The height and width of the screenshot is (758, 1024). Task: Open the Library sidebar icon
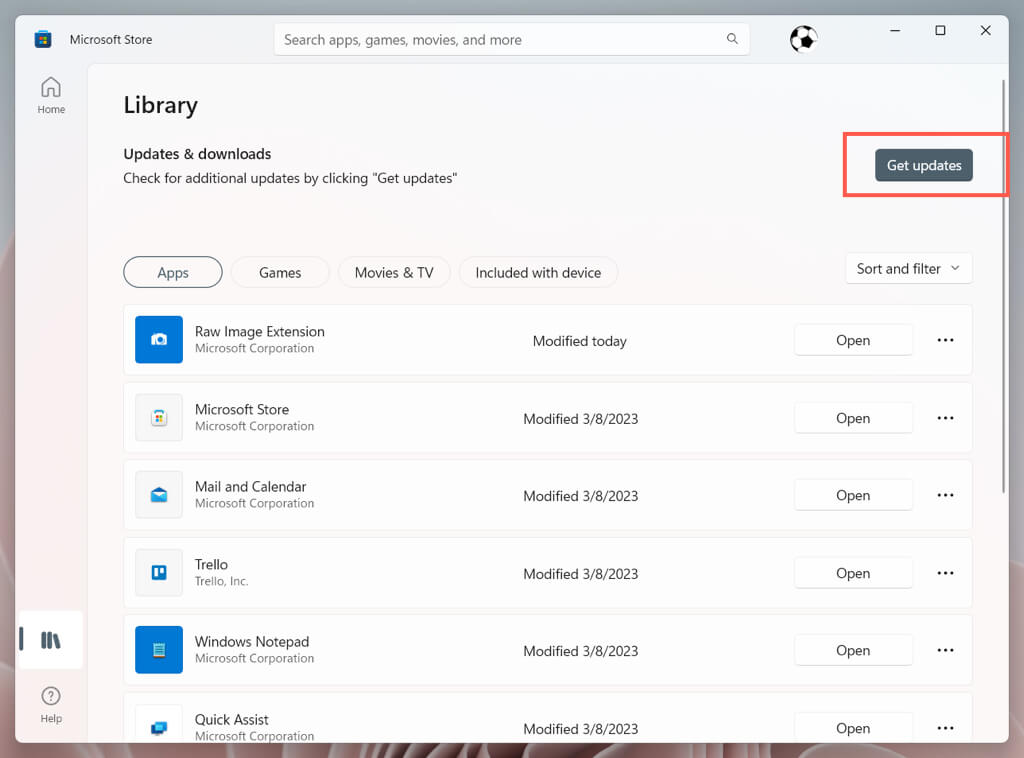pos(51,640)
